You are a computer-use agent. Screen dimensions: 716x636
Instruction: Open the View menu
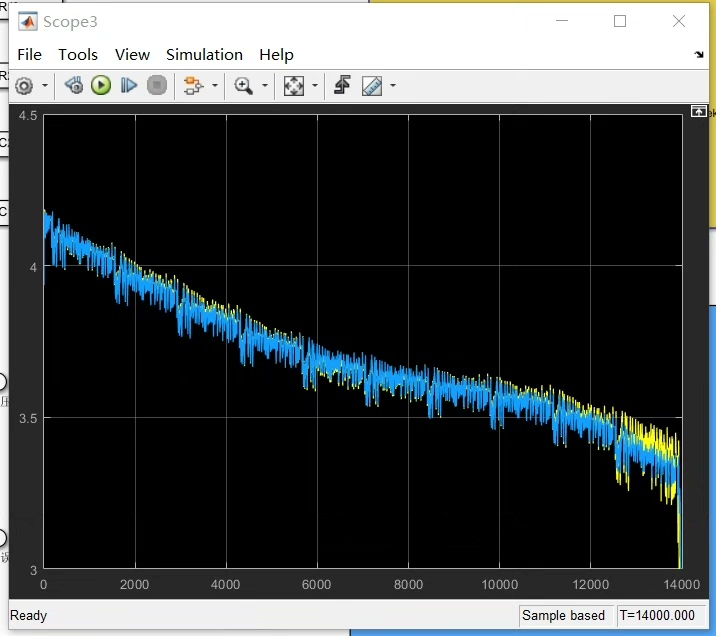[x=132, y=55]
